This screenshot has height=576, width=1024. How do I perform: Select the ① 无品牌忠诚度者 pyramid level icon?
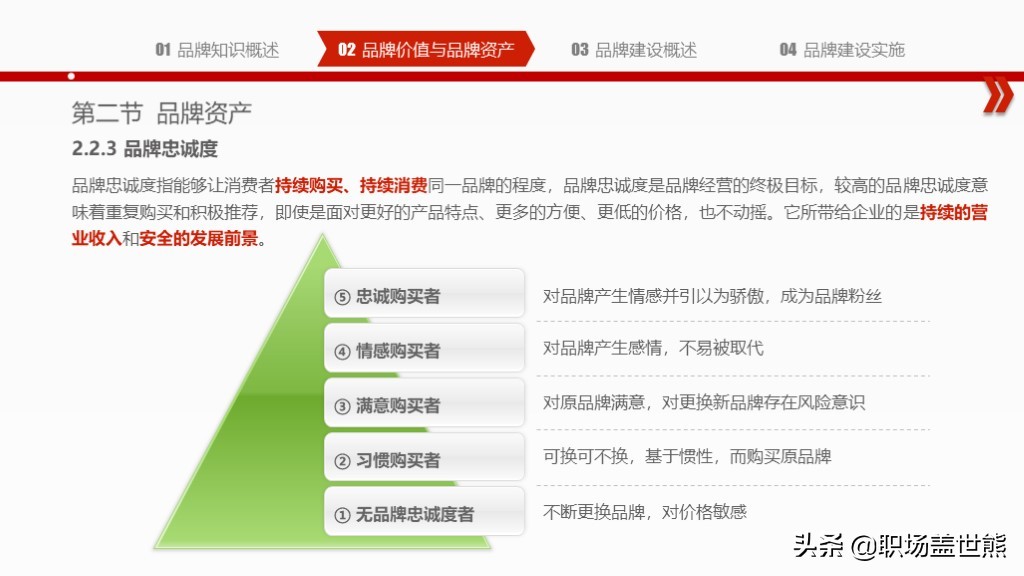click(424, 513)
